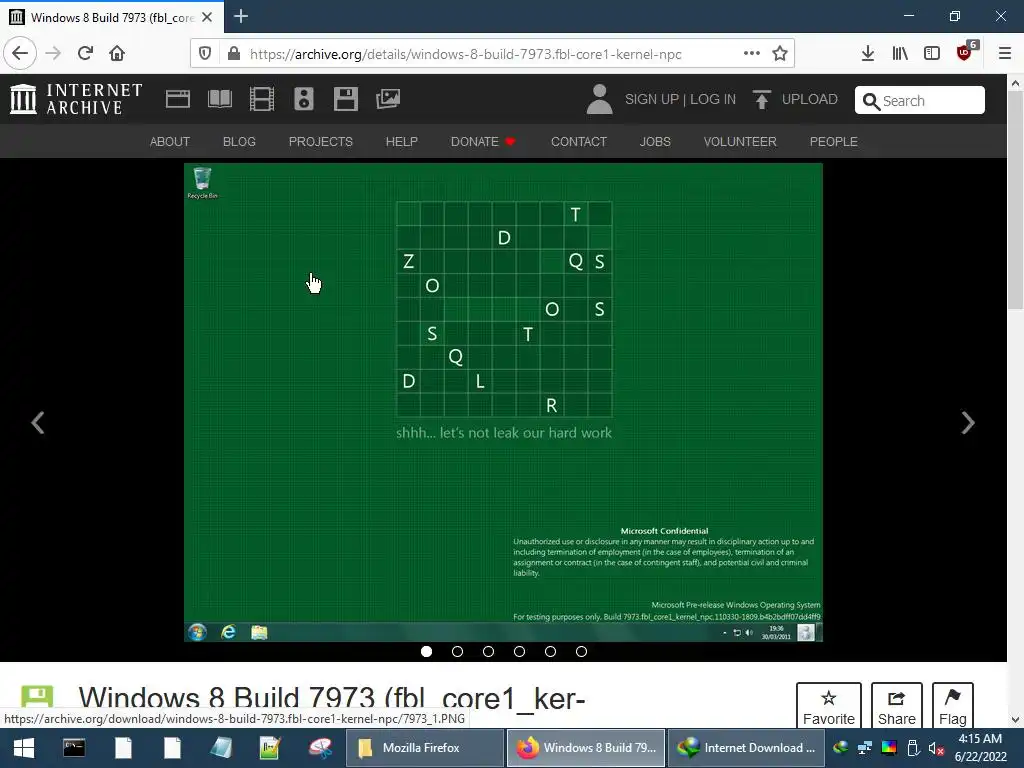Click the Internet Archive search field

[x=920, y=101]
